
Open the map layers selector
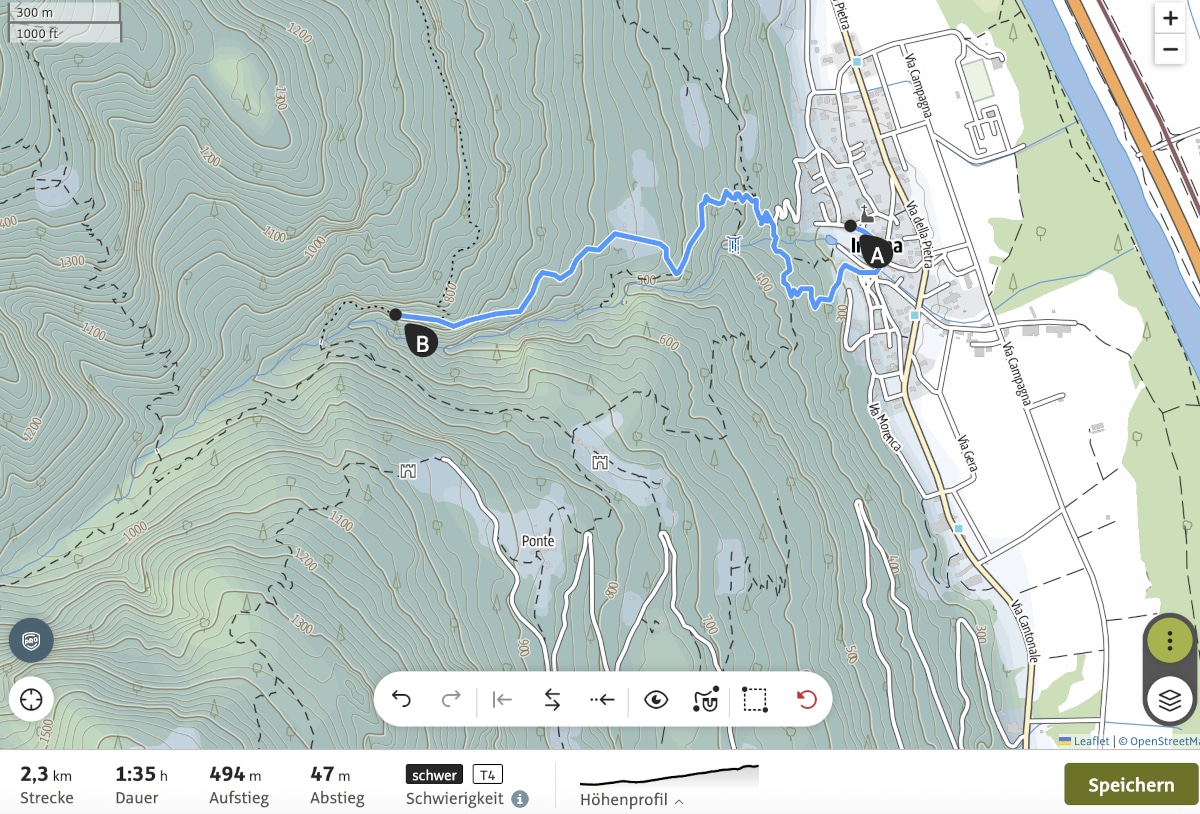(1170, 699)
